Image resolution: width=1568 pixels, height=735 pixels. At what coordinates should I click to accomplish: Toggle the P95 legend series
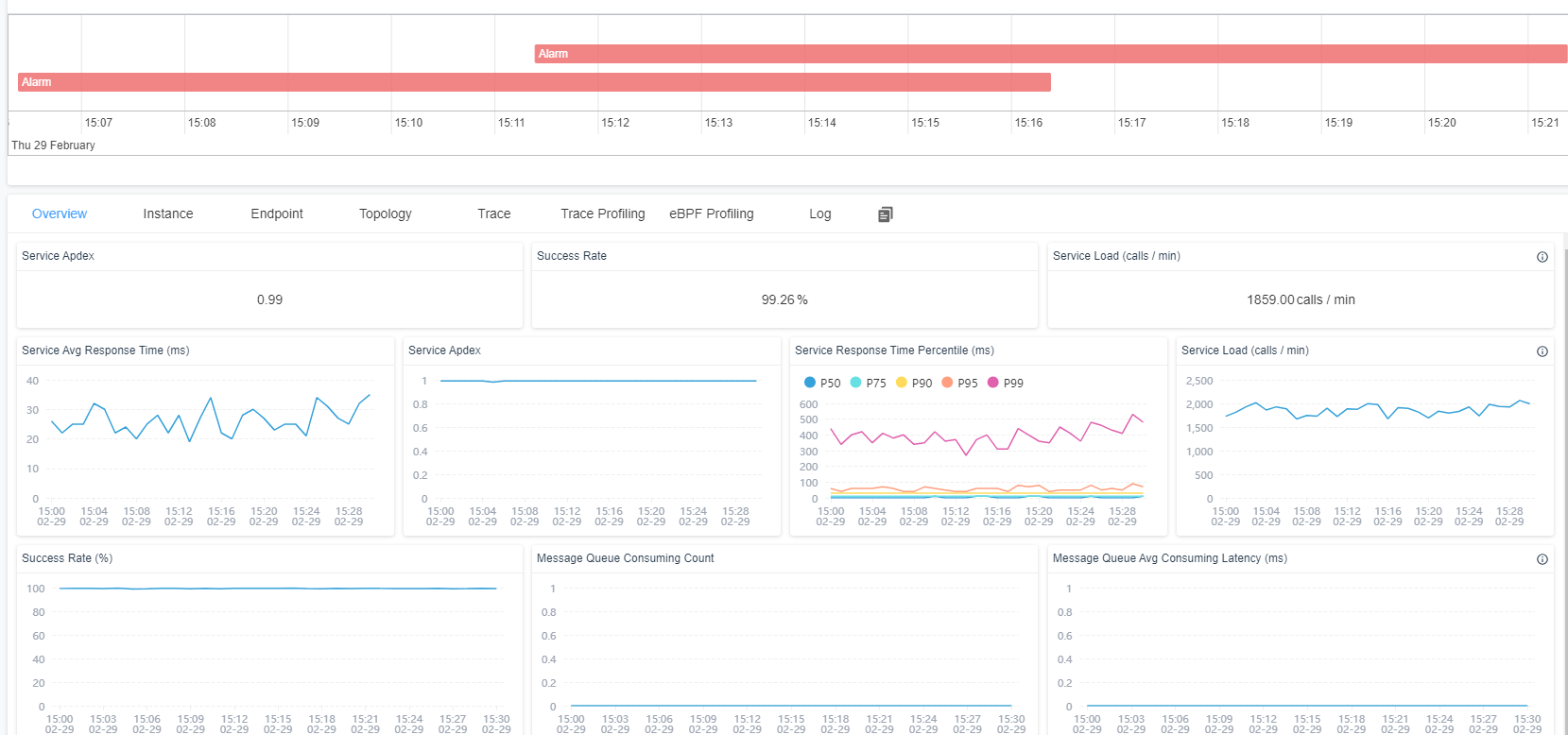tap(959, 383)
